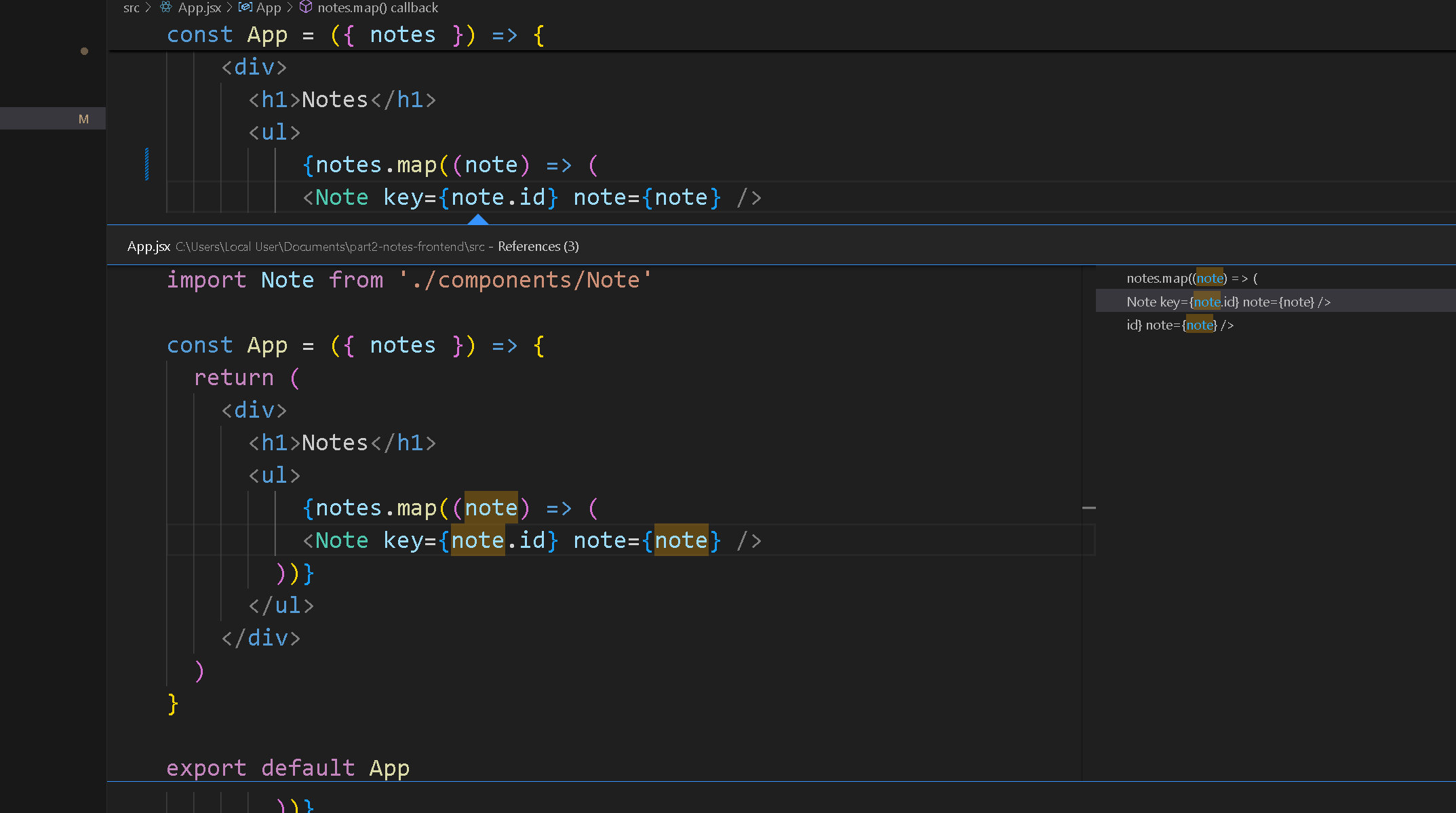Click the overview ruler dash marker in peek
This screenshot has width=1456, height=813.
click(1089, 507)
